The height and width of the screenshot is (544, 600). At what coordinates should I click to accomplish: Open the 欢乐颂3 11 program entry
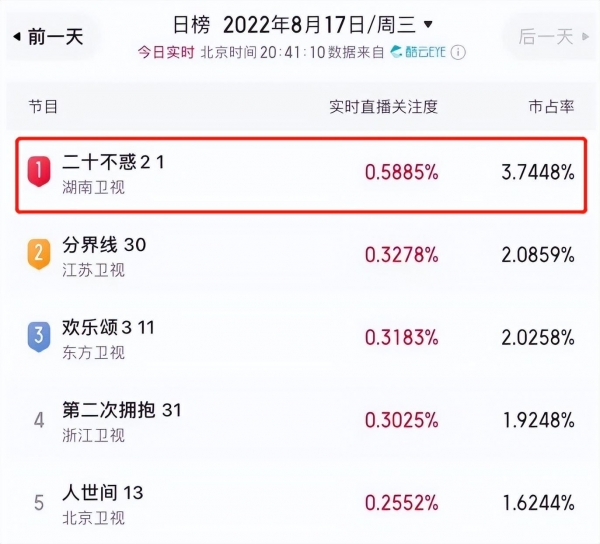pyautogui.click(x=108, y=327)
